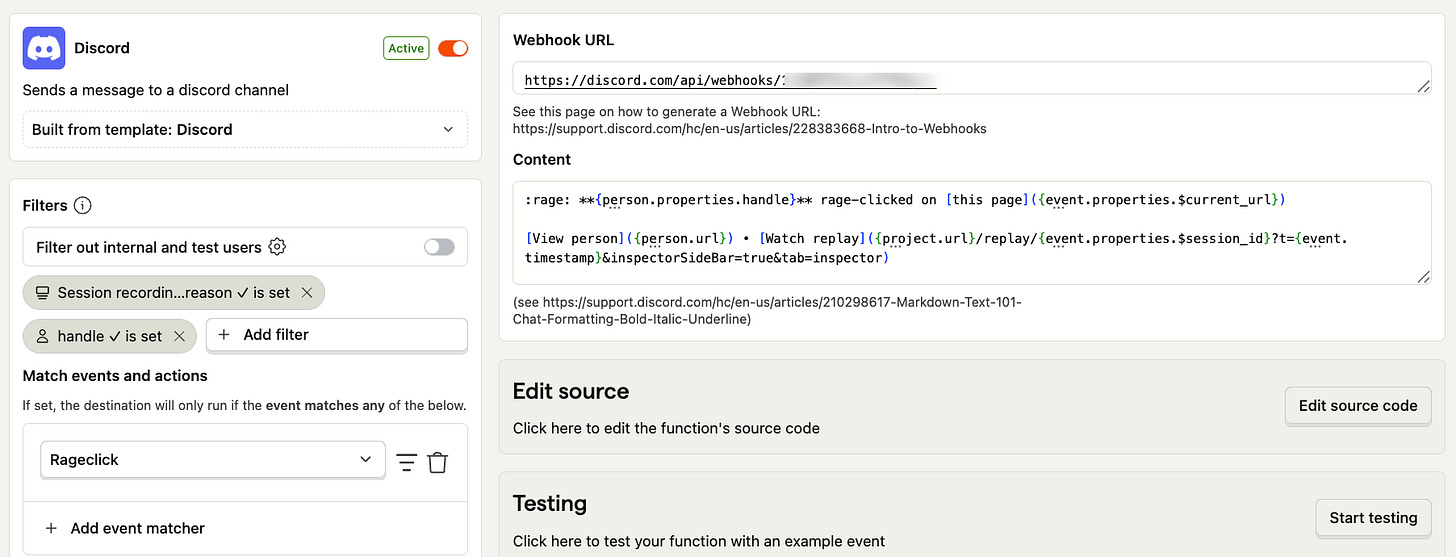Click the Session recording reason filter chip
The width and height of the screenshot is (1456, 557).
pos(163,293)
